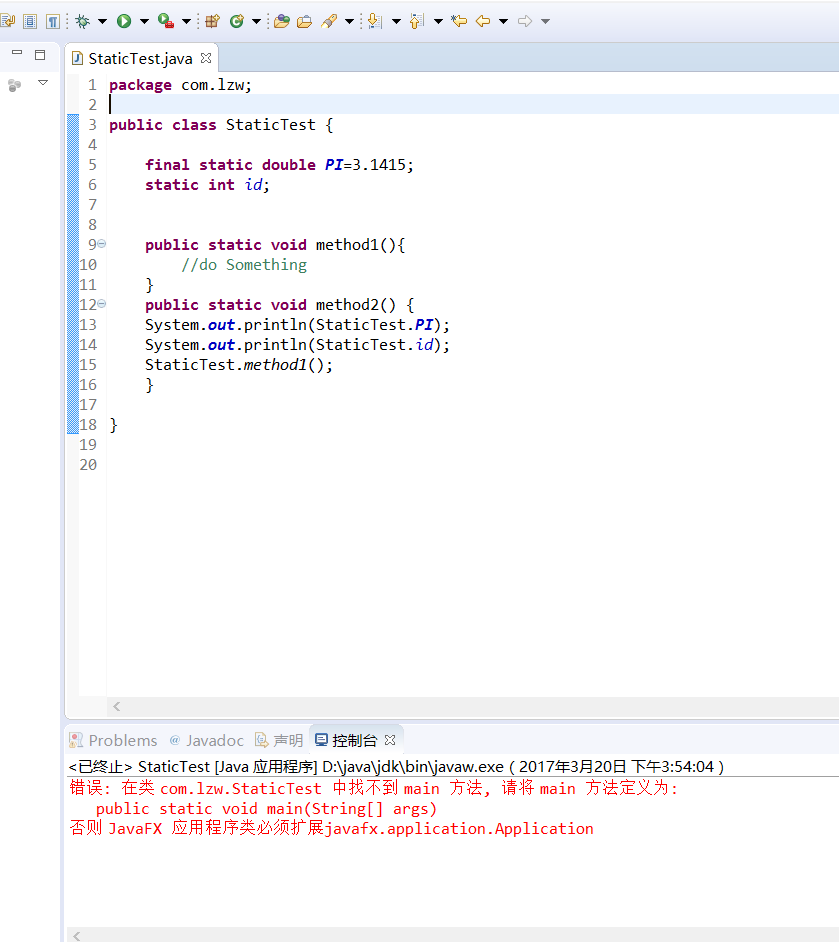Switch to the 声明 tab

click(279, 740)
